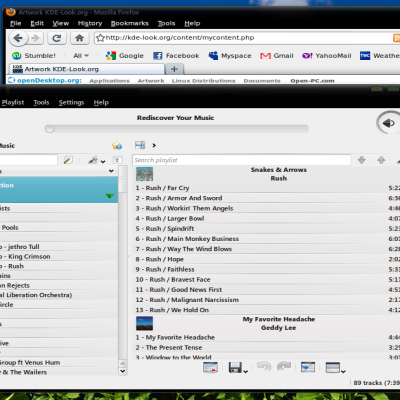
Task: Redo the last playlist change
Action: 284,367
